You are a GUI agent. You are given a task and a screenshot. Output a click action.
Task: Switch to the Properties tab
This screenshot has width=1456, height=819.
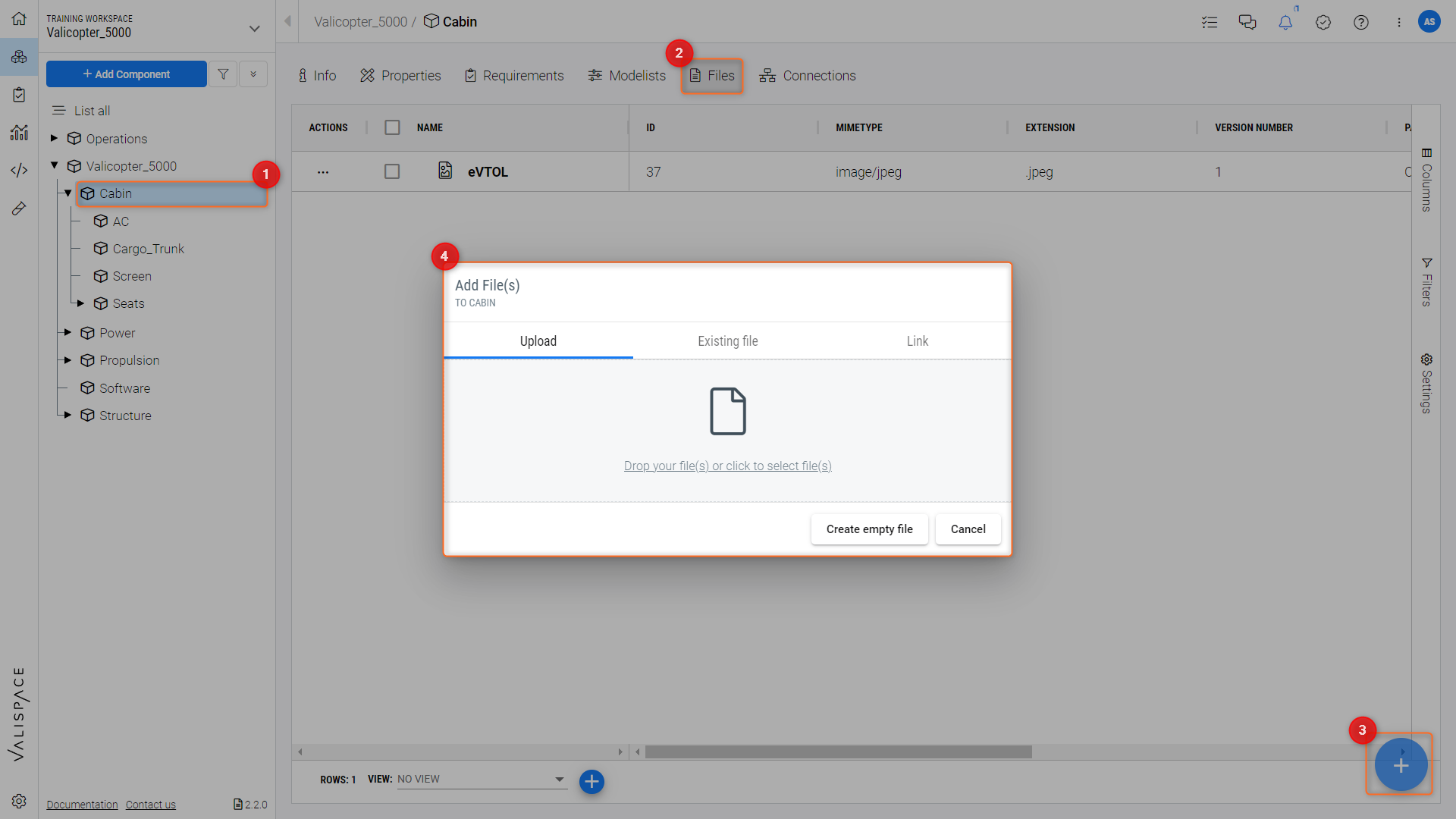coord(400,76)
